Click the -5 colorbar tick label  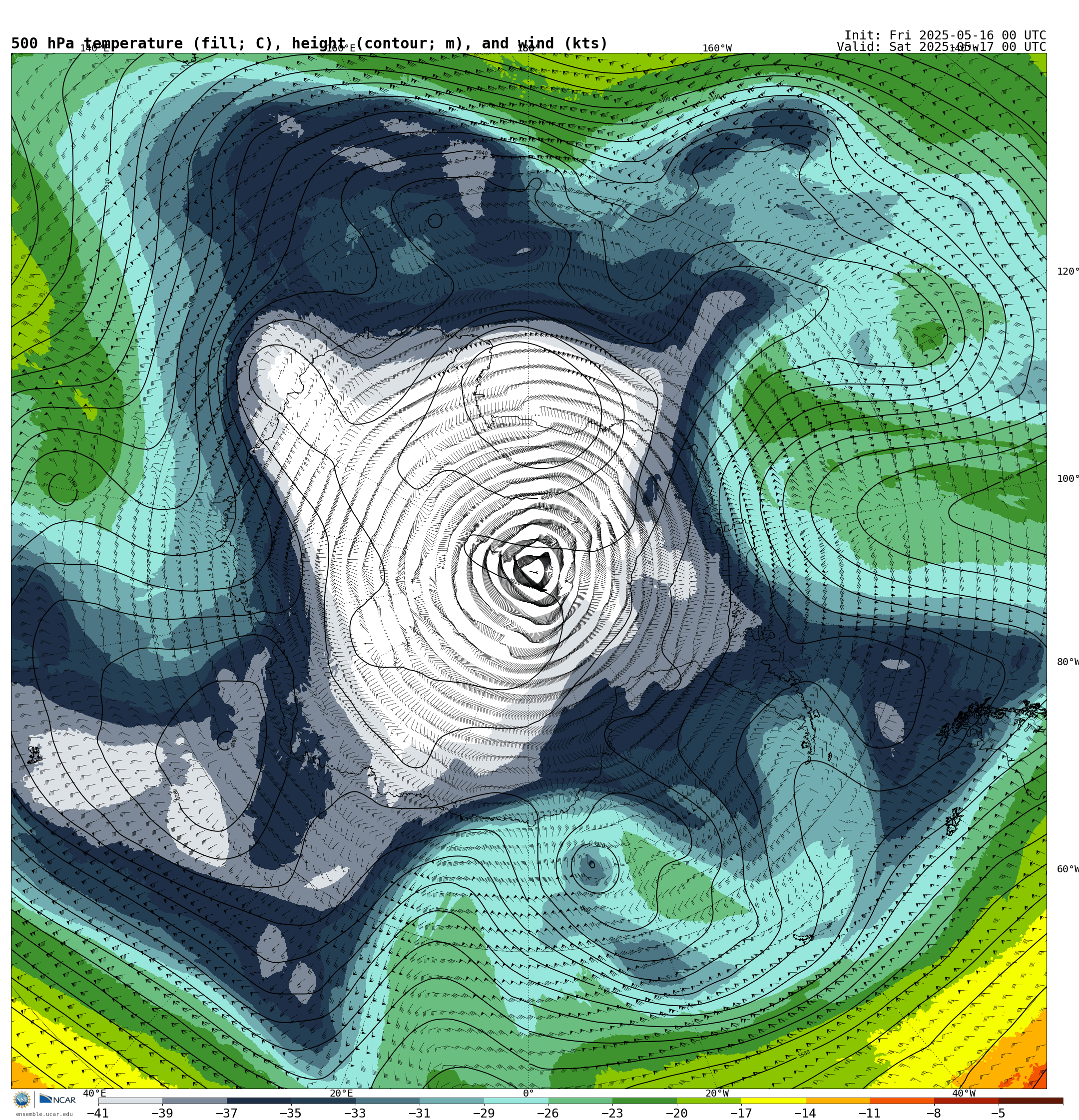point(999,1113)
